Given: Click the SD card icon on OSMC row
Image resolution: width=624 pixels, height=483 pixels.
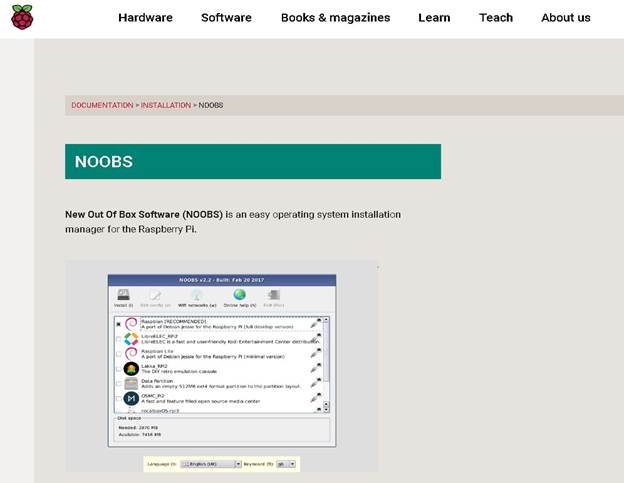Looking at the screenshot, I should 316,398.
